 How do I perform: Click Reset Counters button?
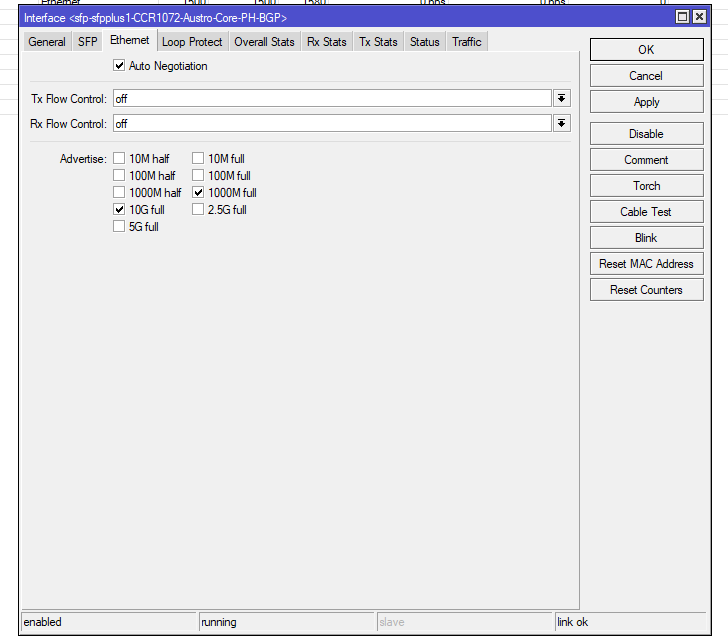tap(646, 290)
